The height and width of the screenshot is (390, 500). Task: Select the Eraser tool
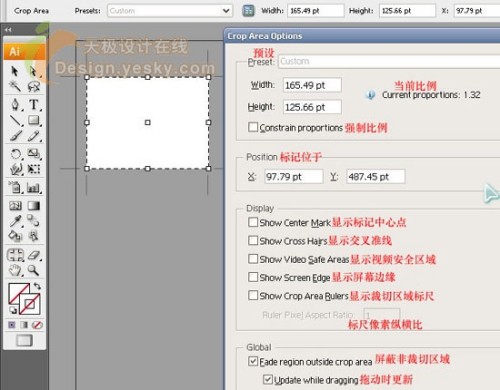34,255
